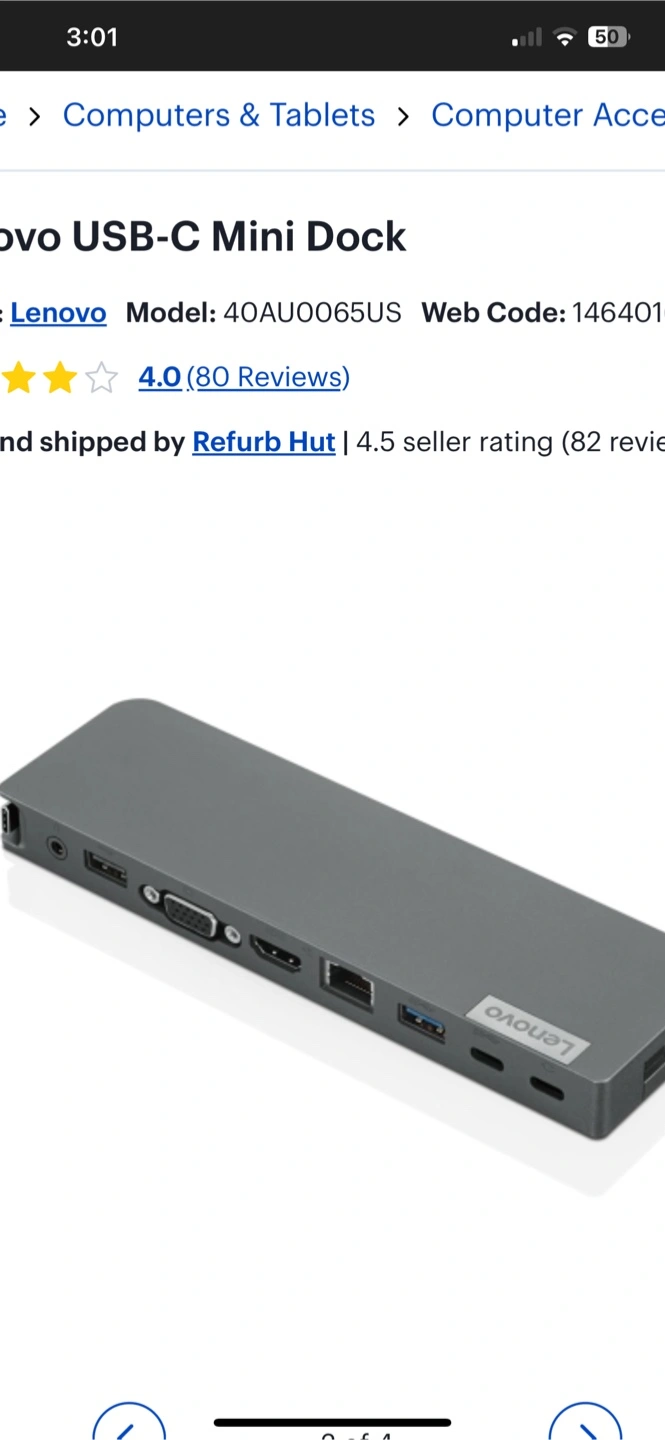This screenshot has height=1440, width=665.
Task: Click chevron before Computer Accessories
Action: click(x=403, y=117)
